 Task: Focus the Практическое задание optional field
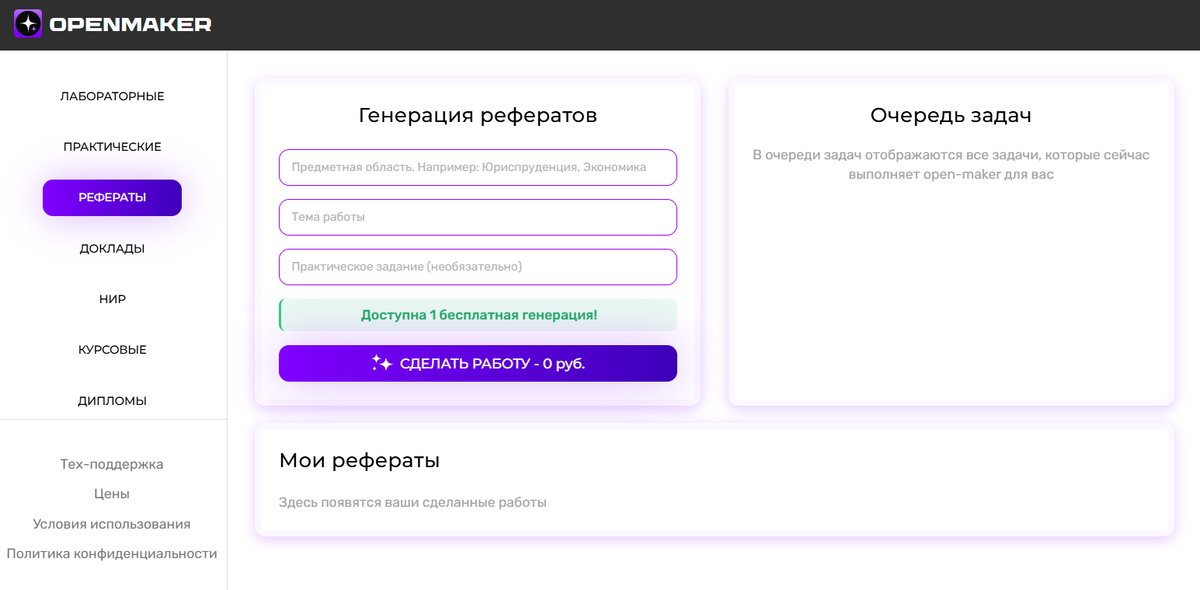(x=478, y=267)
